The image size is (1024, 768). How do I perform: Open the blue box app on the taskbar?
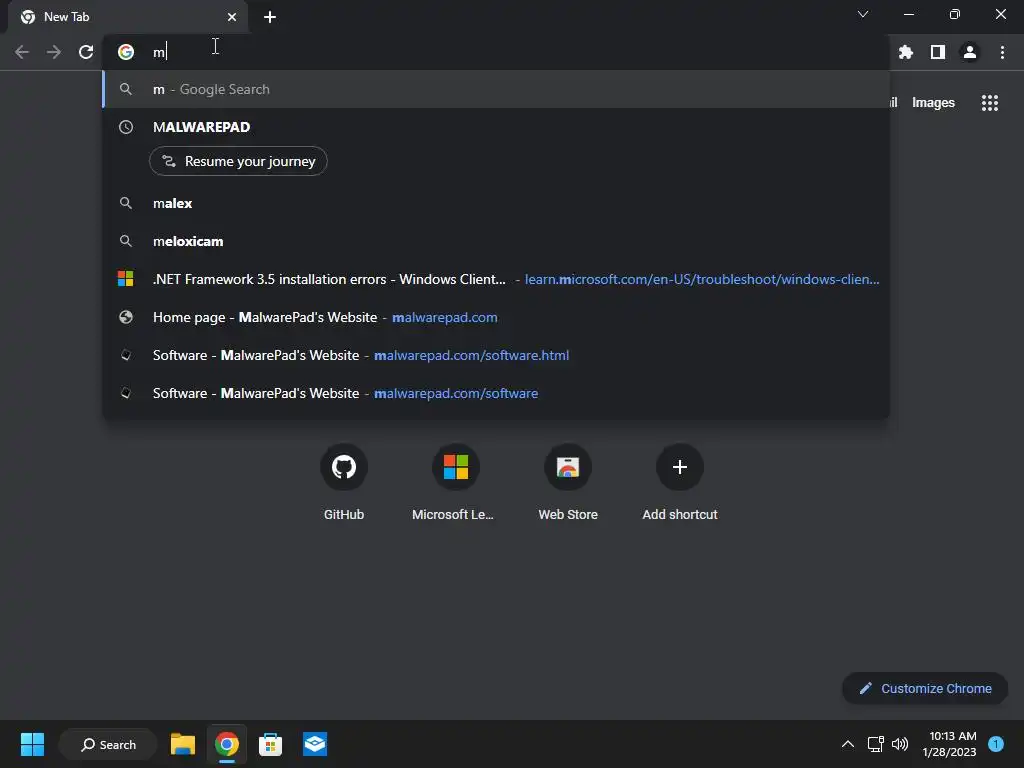point(315,744)
